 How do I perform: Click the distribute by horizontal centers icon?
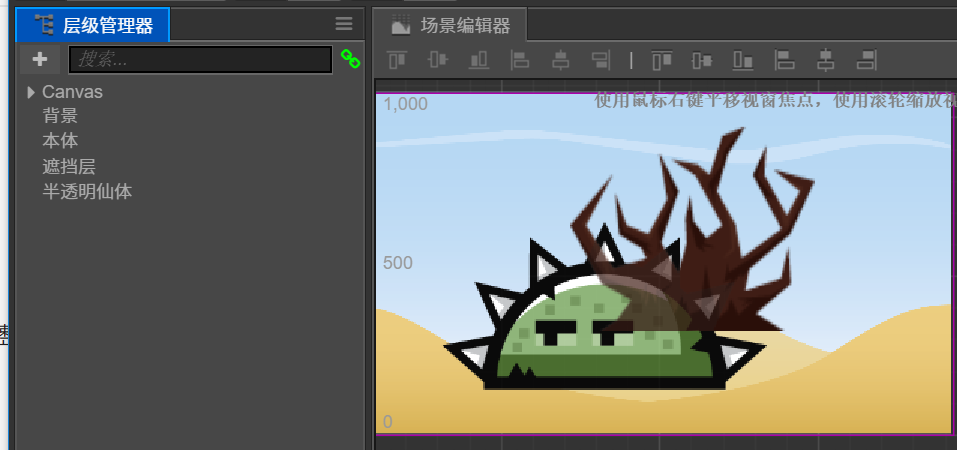click(x=825, y=60)
